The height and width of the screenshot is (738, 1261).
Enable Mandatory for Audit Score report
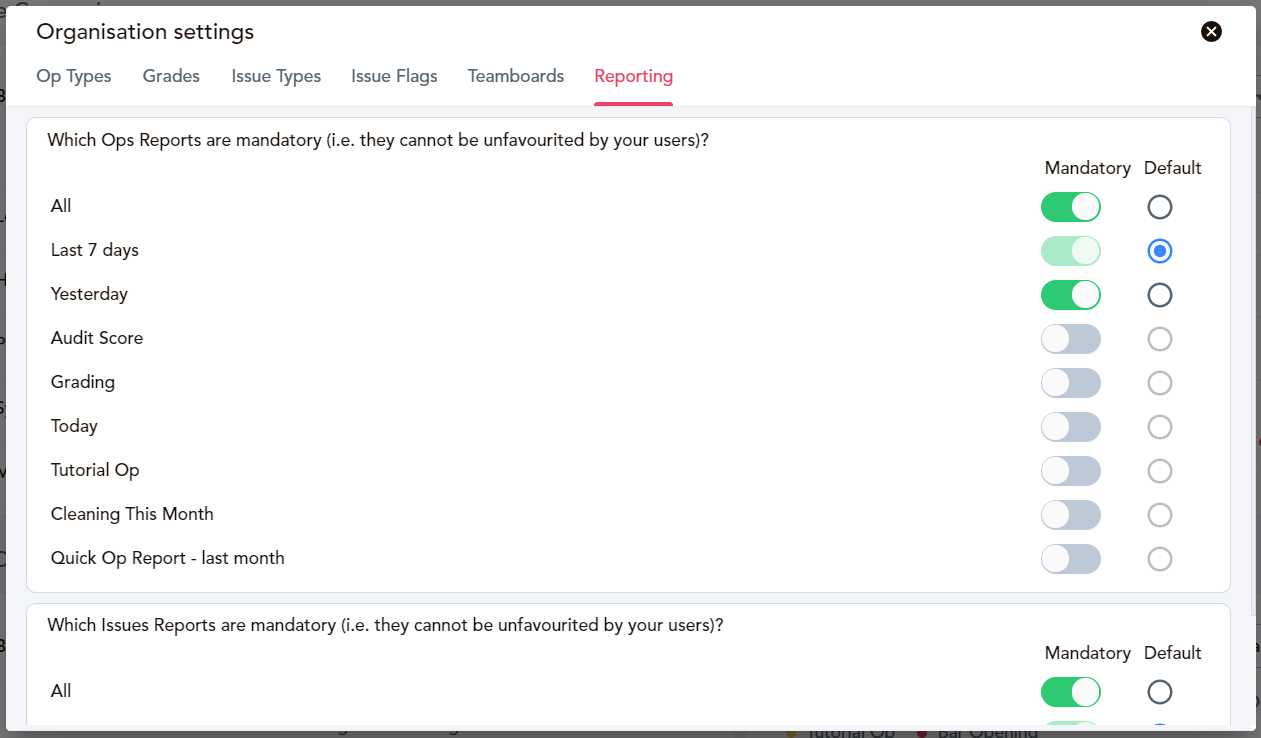pyautogui.click(x=1070, y=339)
